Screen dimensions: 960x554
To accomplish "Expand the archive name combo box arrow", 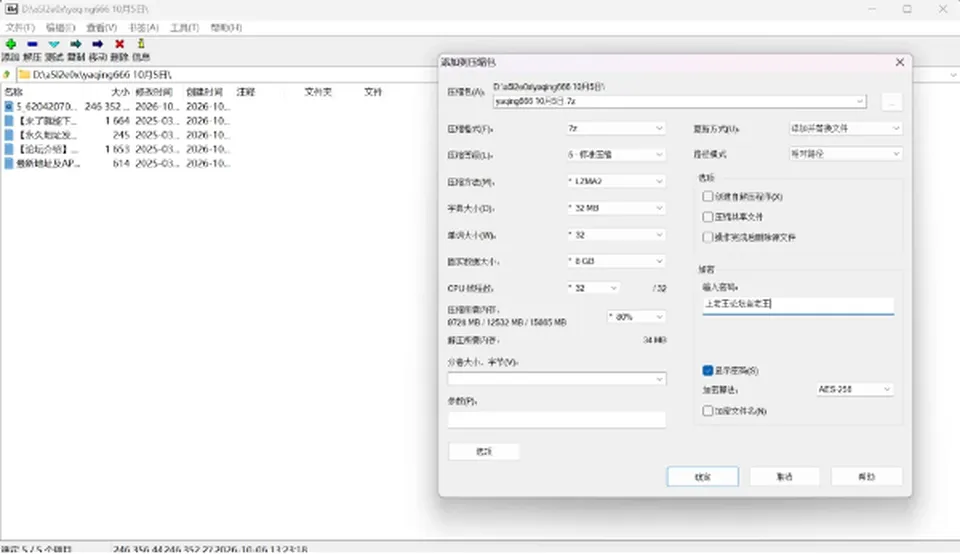I will click(860, 102).
